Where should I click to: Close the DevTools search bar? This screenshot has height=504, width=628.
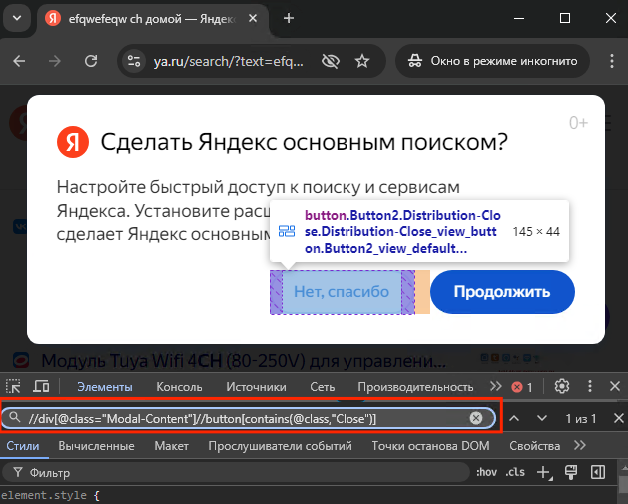pyautogui.click(x=619, y=419)
